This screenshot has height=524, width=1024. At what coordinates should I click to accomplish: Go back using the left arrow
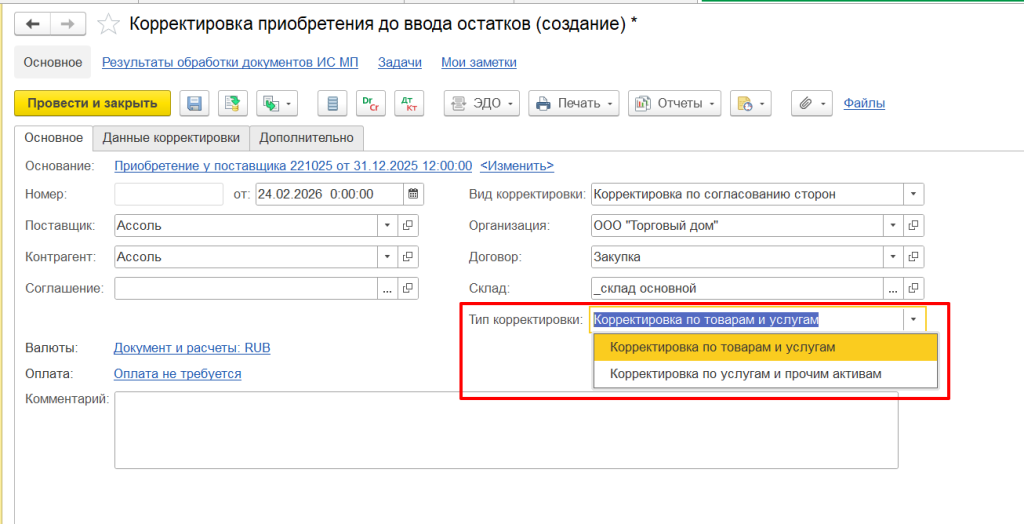click(33, 23)
